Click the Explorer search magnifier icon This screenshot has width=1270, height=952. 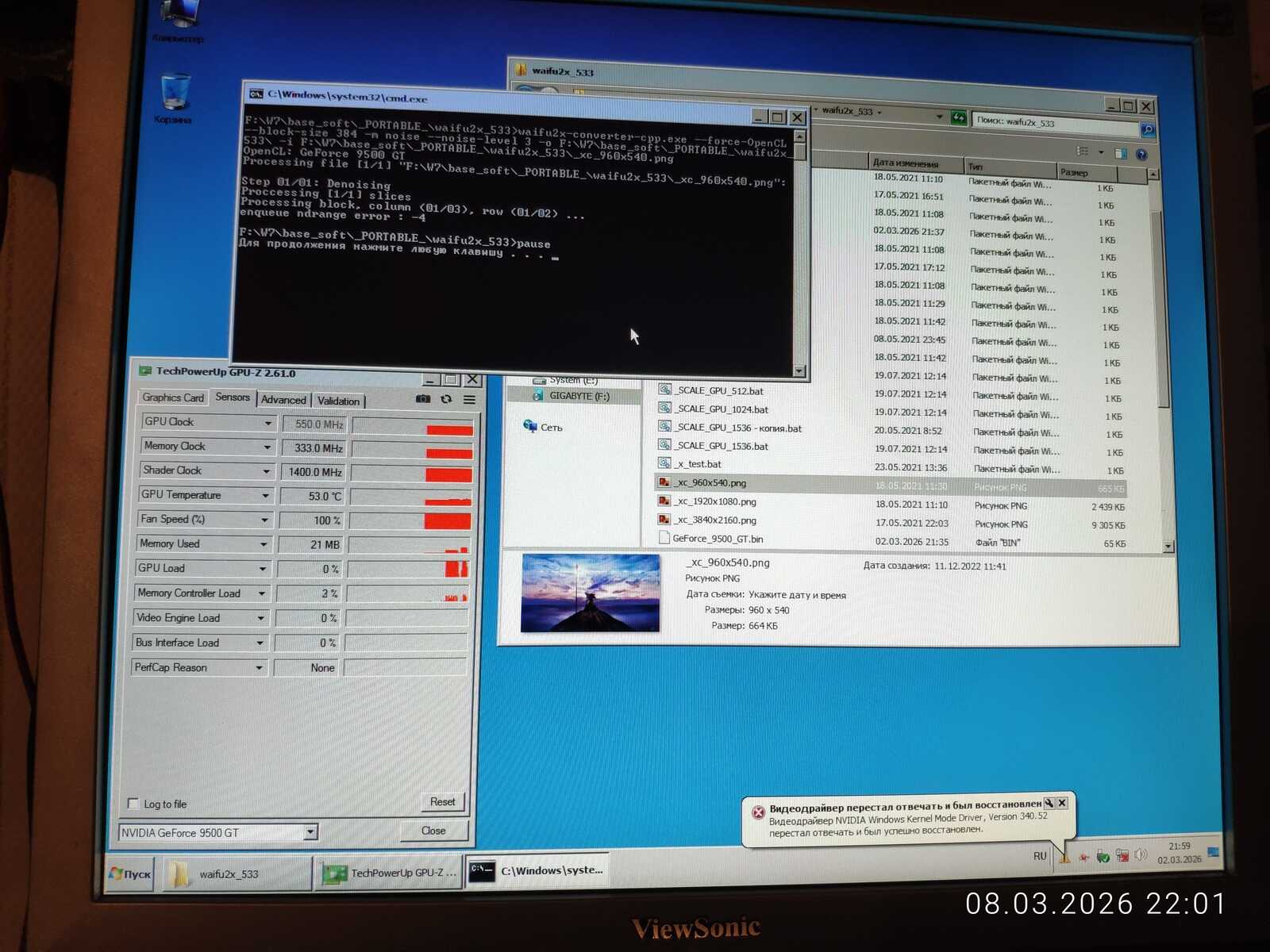1147,129
